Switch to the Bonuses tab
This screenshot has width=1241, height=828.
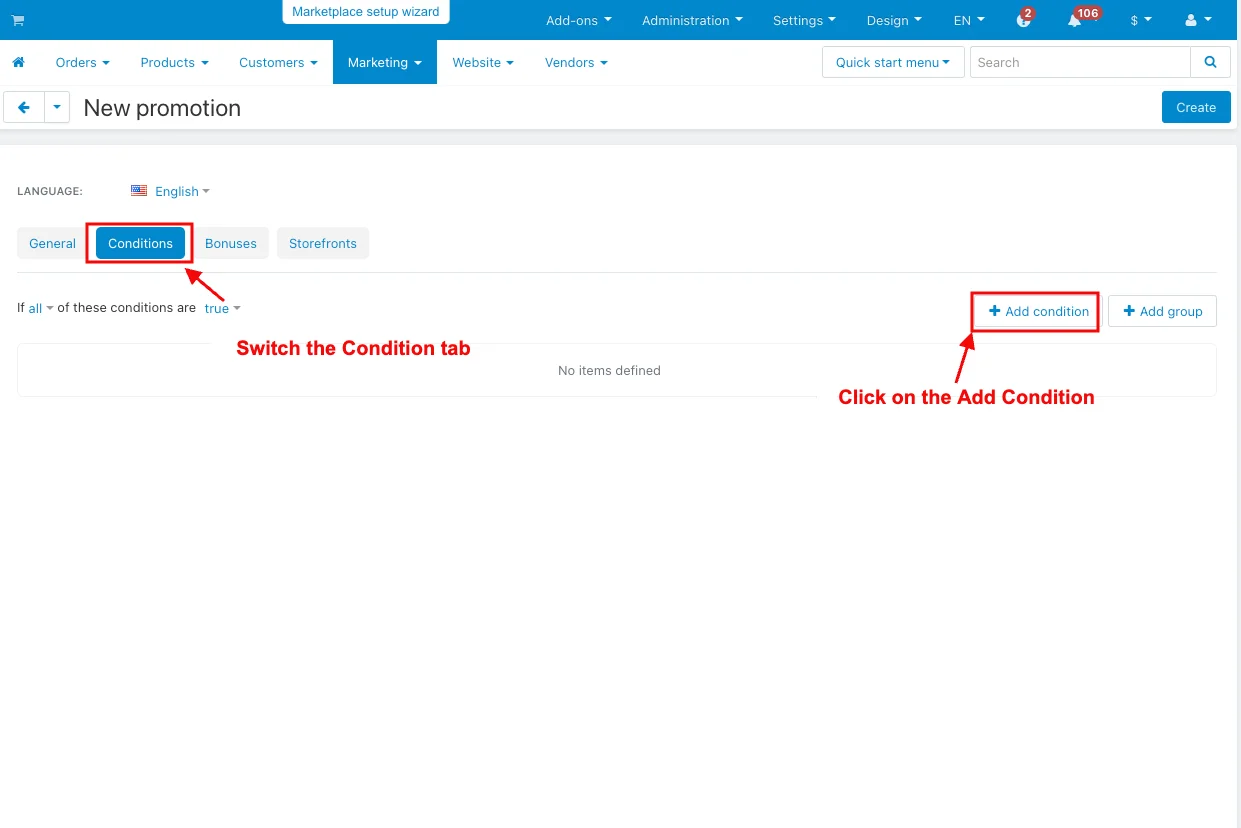coord(230,243)
